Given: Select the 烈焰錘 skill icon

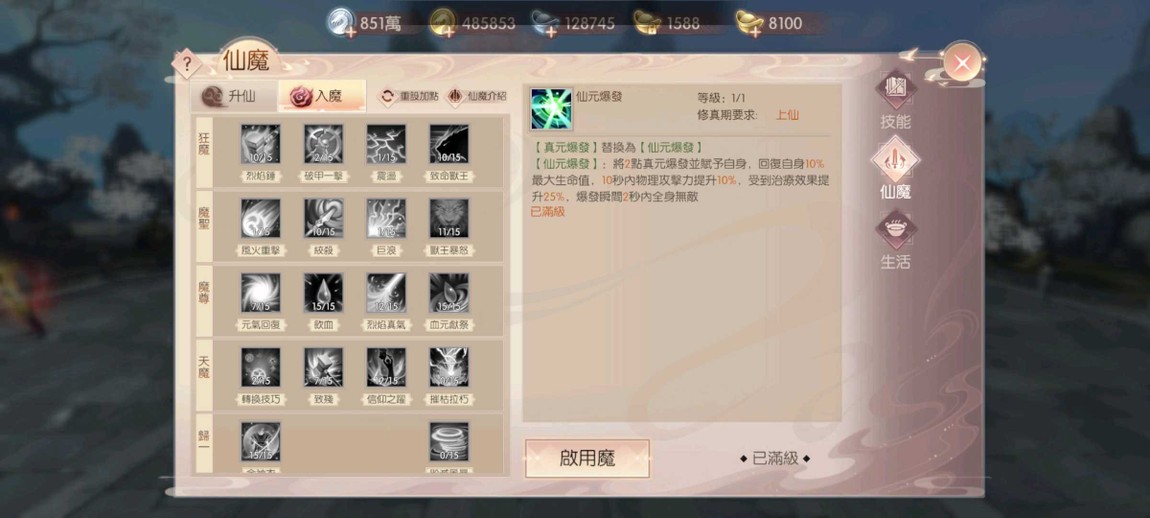Looking at the screenshot, I should click(x=260, y=145).
